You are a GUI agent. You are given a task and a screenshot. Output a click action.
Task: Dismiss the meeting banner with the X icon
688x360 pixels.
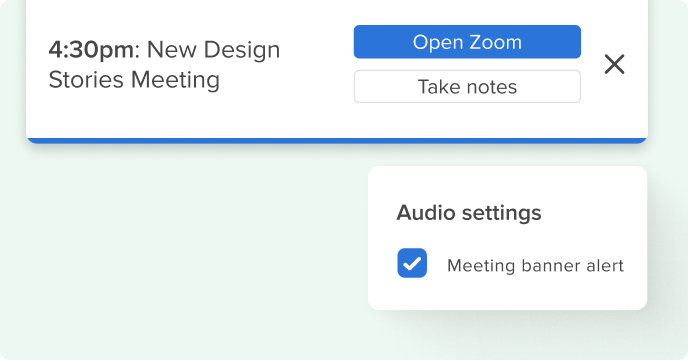coord(614,64)
